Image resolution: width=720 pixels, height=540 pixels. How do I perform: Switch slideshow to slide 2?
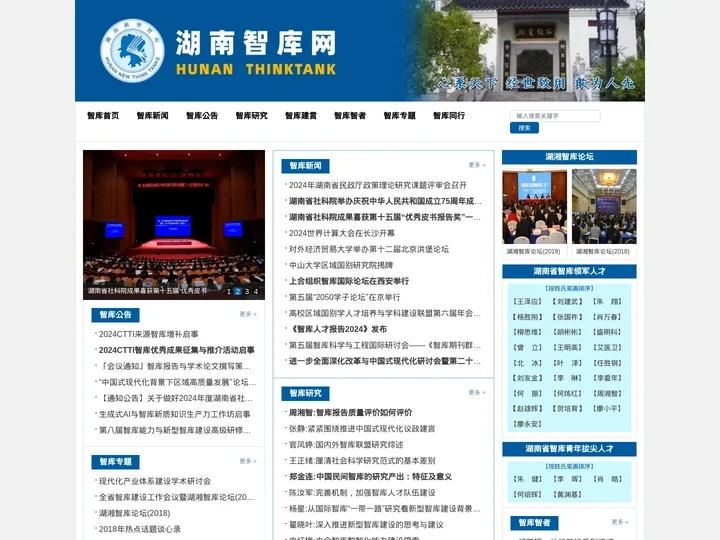pyautogui.click(x=237, y=291)
